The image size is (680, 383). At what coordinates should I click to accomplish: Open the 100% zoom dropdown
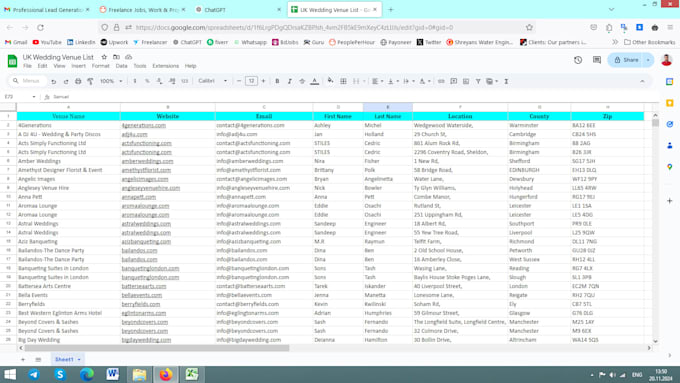111,81
